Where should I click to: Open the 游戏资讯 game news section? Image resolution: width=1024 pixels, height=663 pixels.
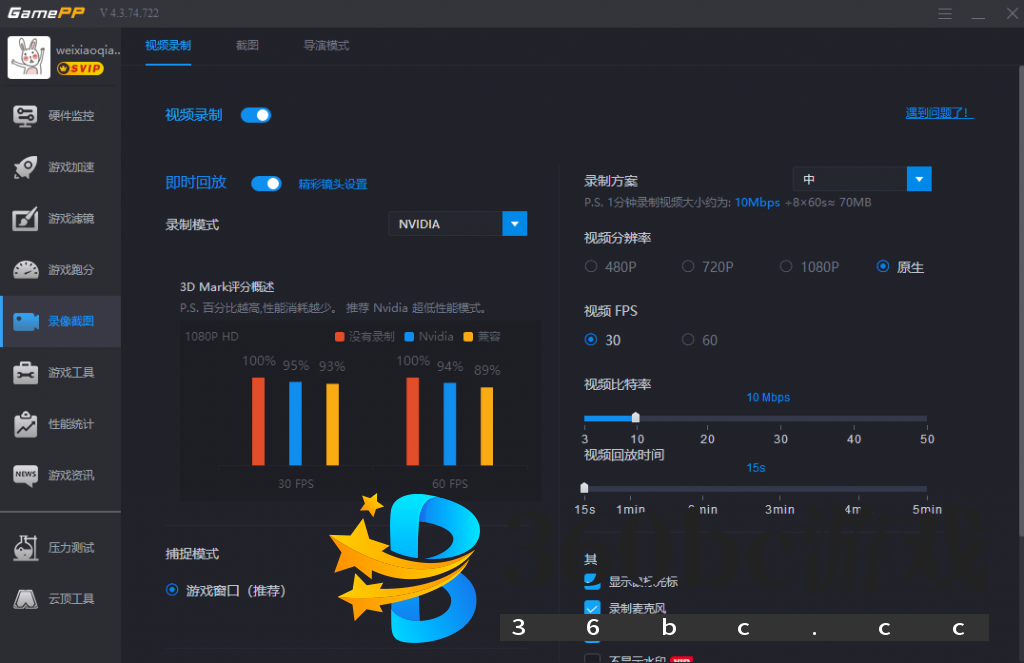pos(60,475)
